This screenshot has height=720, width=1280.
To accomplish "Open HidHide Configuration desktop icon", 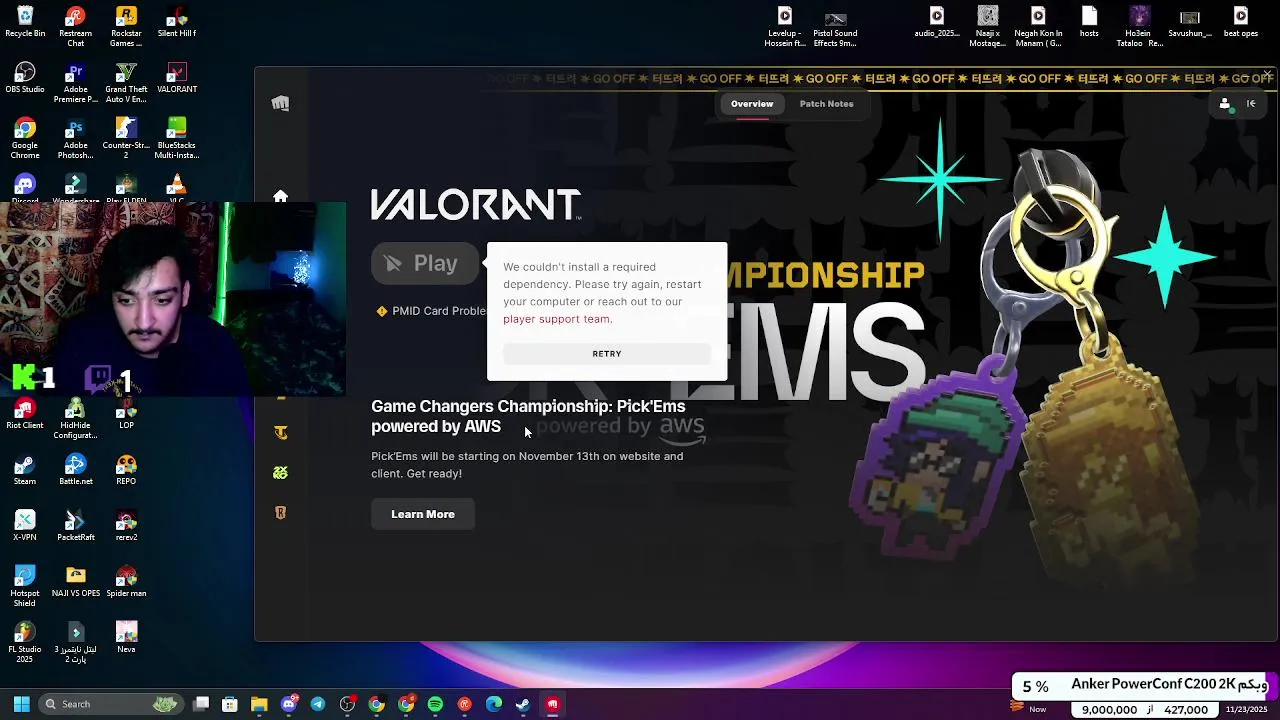I will click(76, 419).
